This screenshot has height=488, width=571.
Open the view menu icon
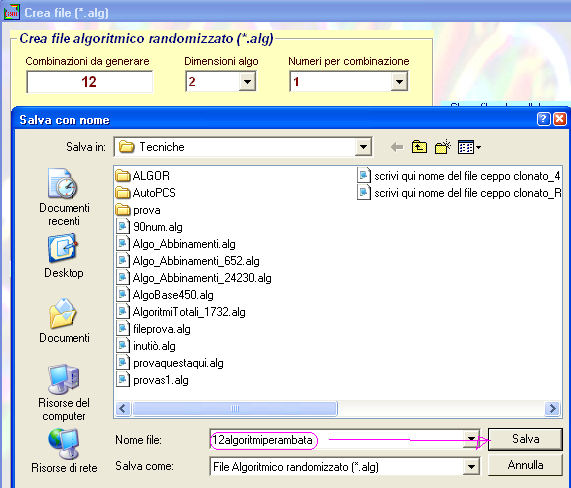[x=469, y=147]
